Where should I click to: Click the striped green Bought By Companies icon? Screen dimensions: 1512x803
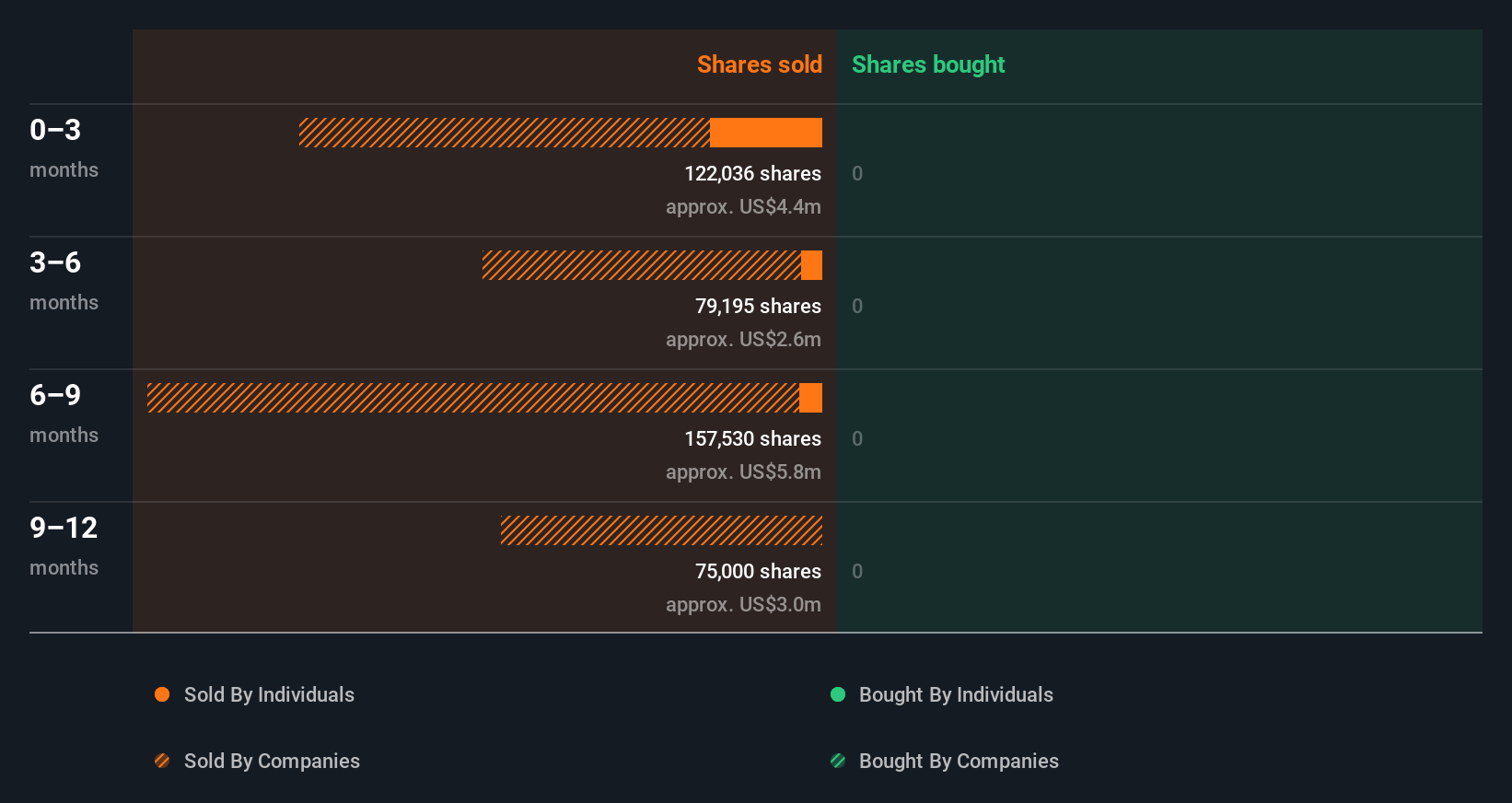point(838,761)
